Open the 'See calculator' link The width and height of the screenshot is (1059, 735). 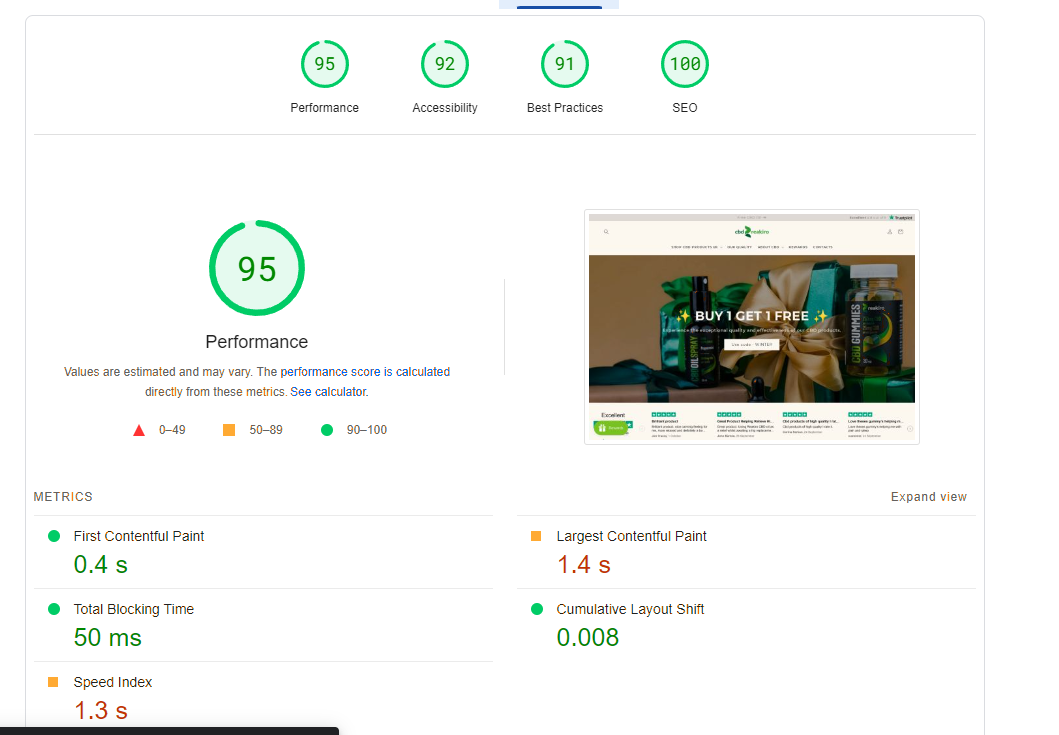(x=328, y=392)
